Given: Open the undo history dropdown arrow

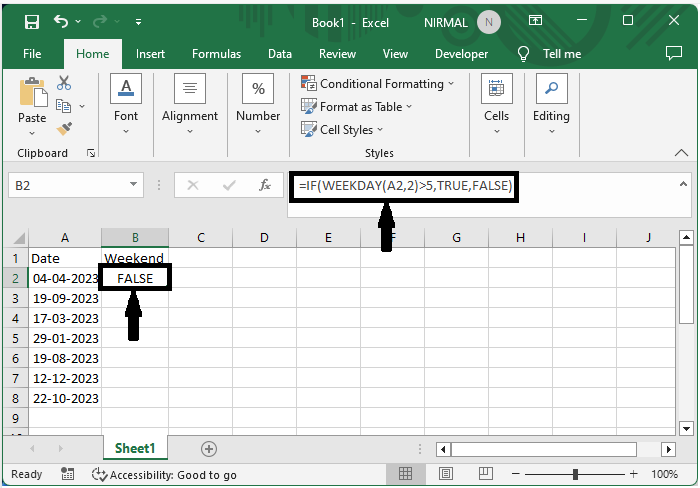Looking at the screenshot, I should click(78, 21).
